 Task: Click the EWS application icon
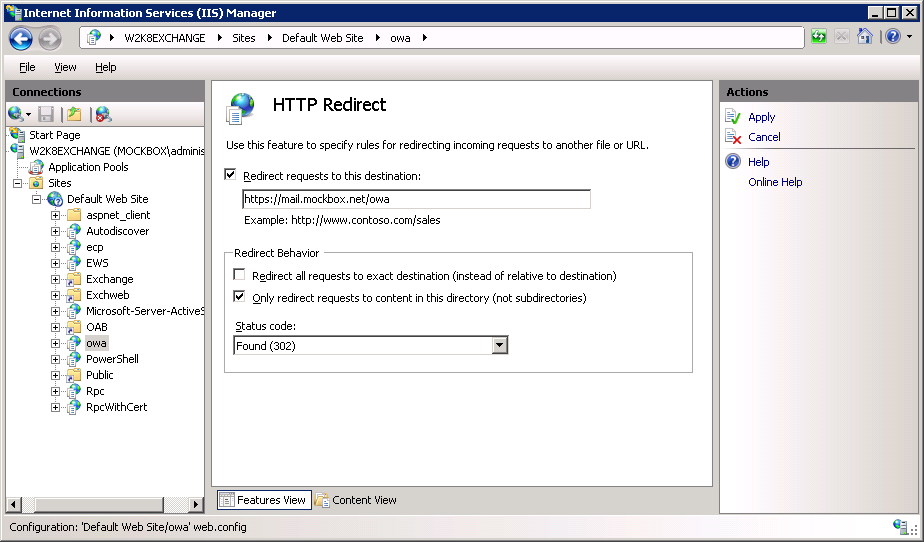click(74, 263)
